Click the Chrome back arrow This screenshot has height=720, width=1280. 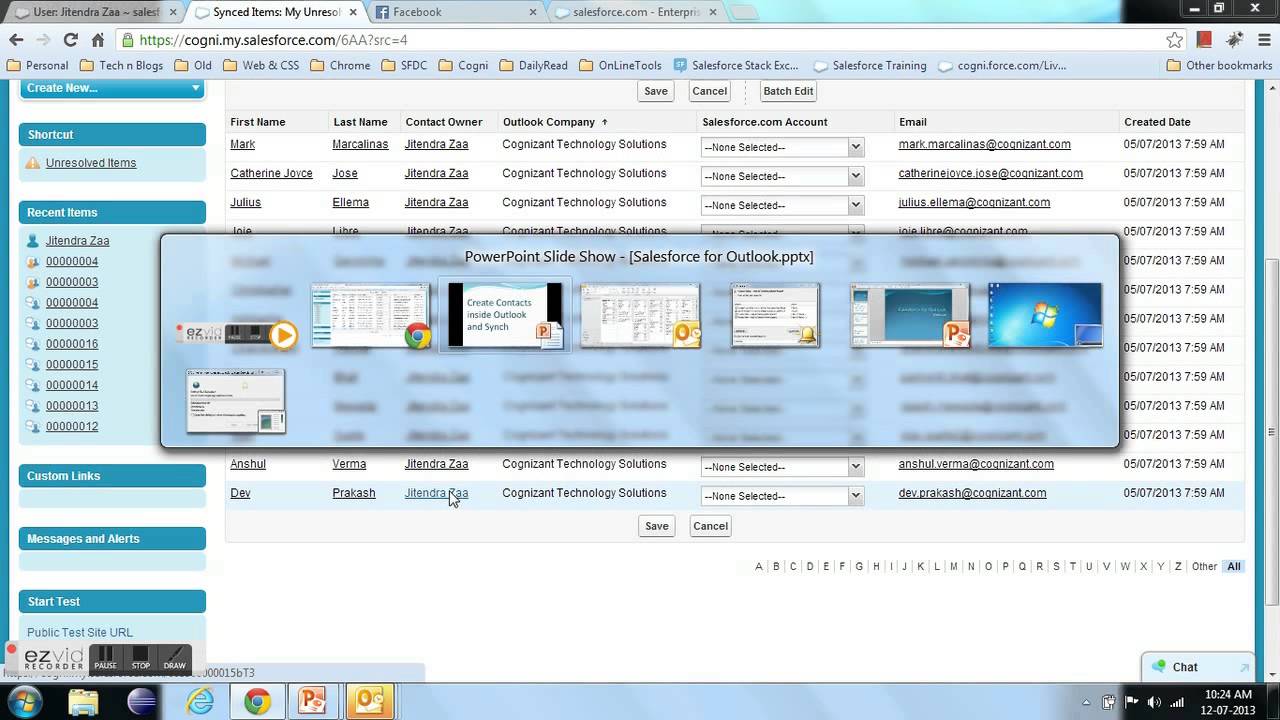[16, 40]
